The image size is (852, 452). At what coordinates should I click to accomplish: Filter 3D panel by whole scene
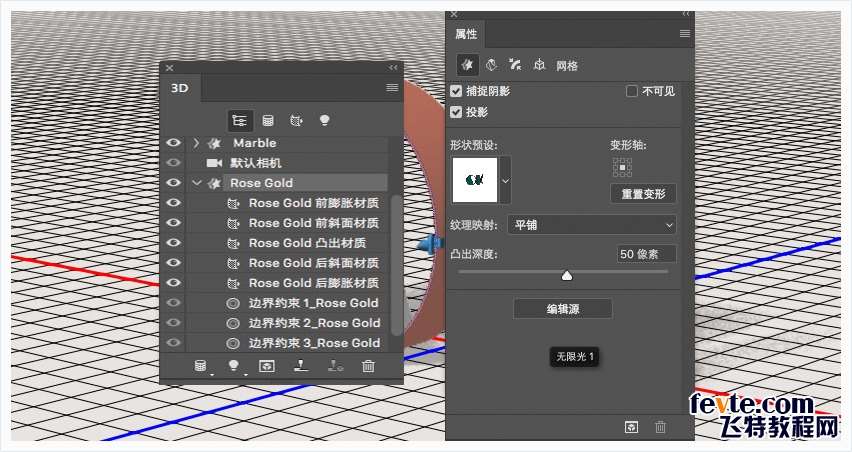[240, 120]
